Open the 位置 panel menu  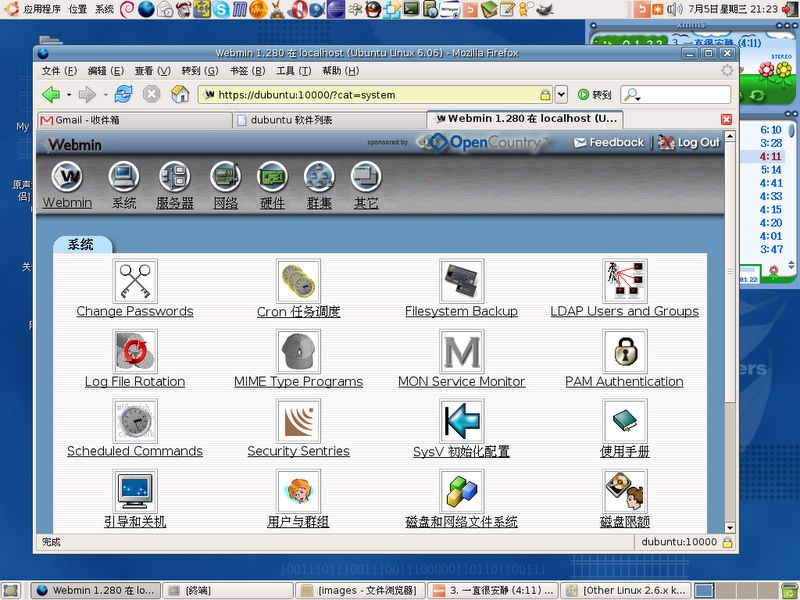(x=78, y=9)
